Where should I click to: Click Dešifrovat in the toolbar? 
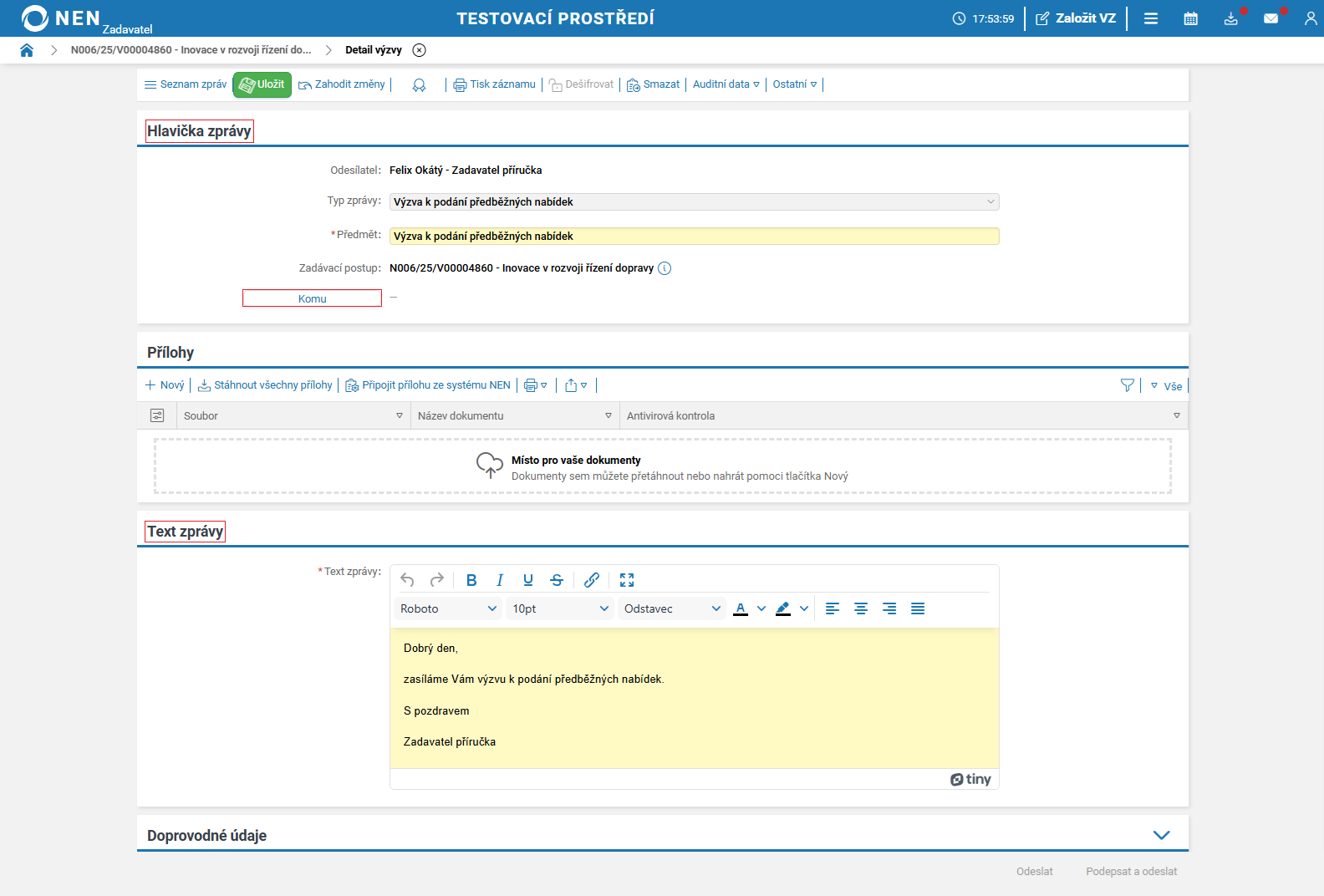click(x=581, y=84)
